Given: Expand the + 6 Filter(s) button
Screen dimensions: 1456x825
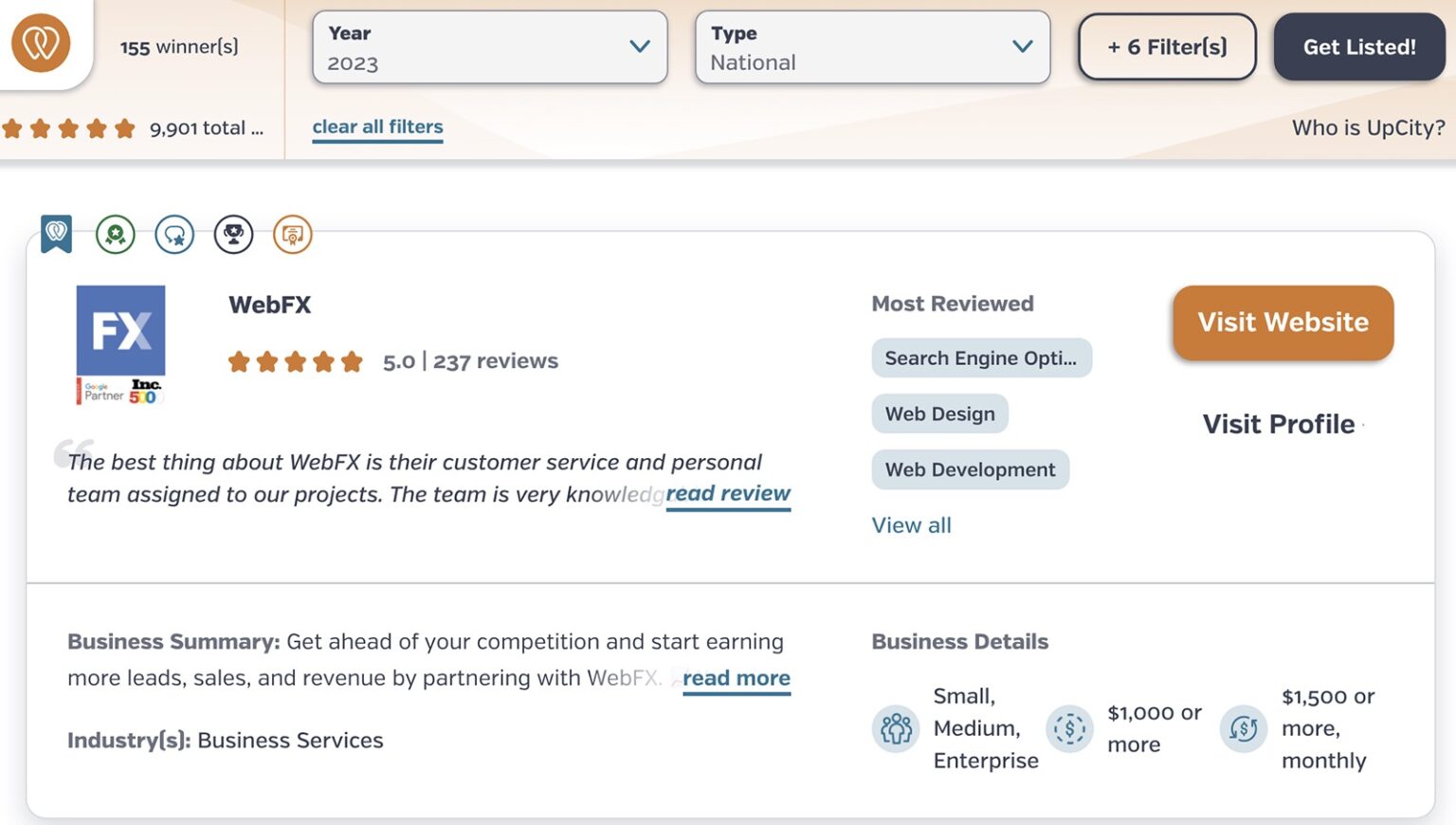Looking at the screenshot, I should point(1167,46).
